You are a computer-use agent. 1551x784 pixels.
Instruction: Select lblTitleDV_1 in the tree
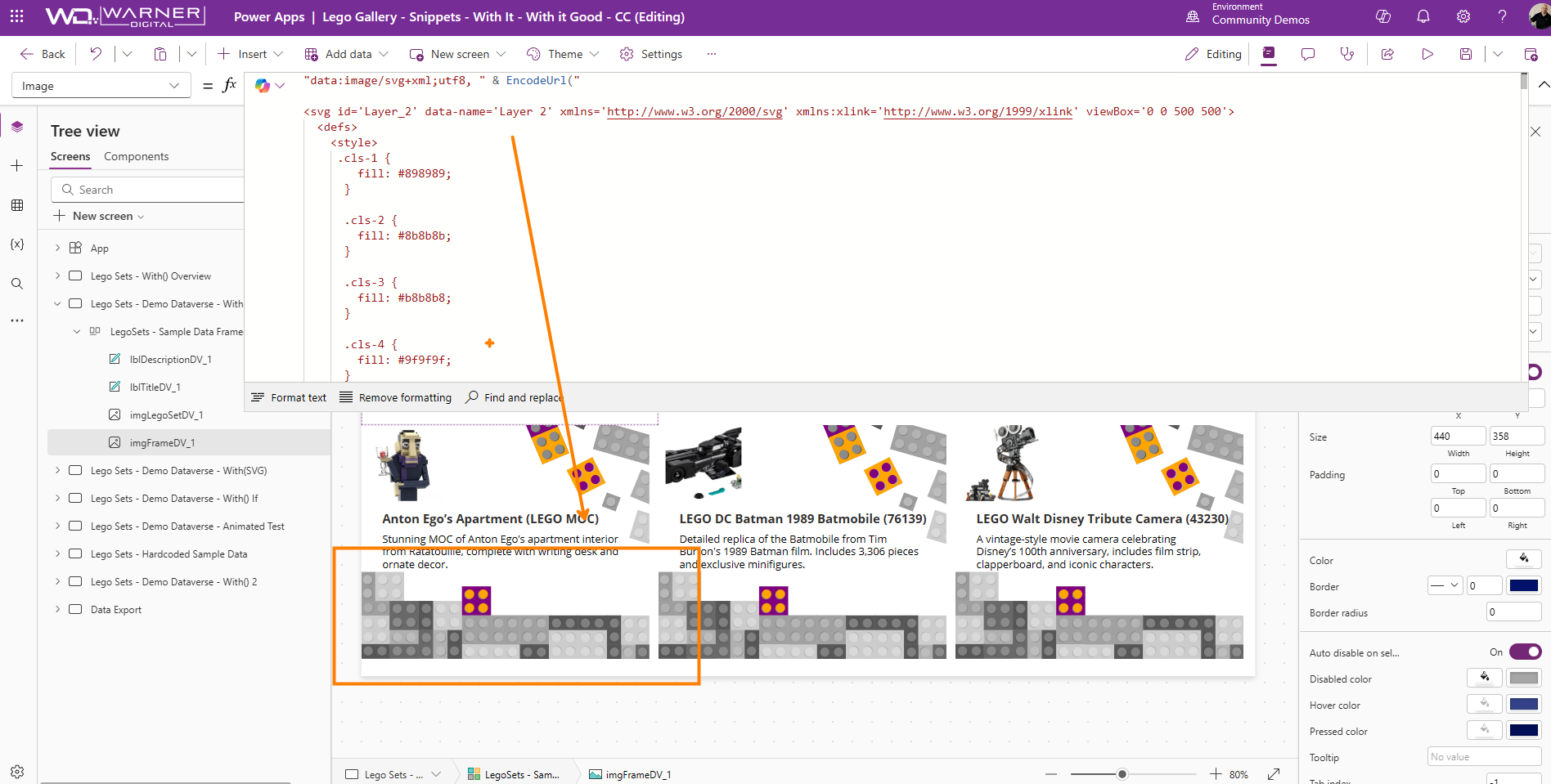pos(155,387)
